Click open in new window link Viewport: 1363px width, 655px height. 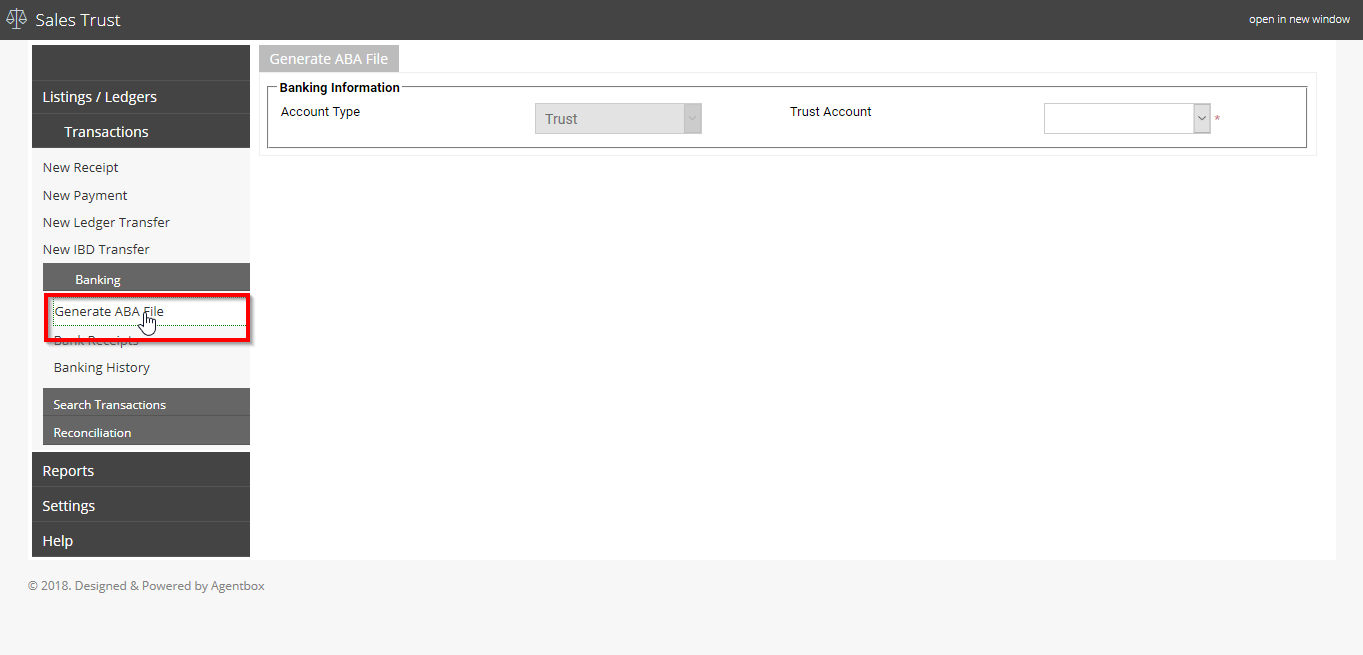(1299, 19)
